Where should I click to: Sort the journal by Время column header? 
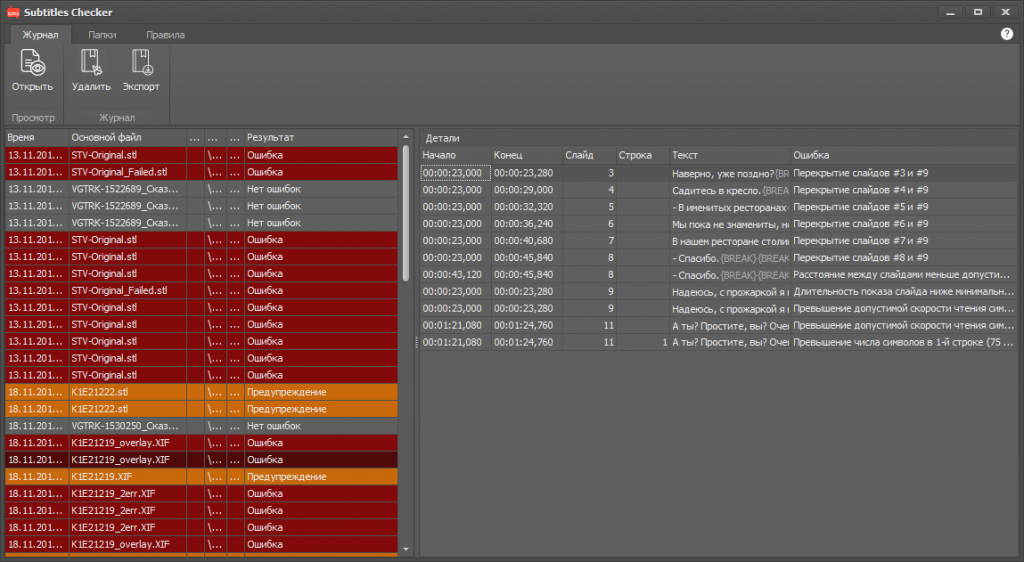click(35, 137)
